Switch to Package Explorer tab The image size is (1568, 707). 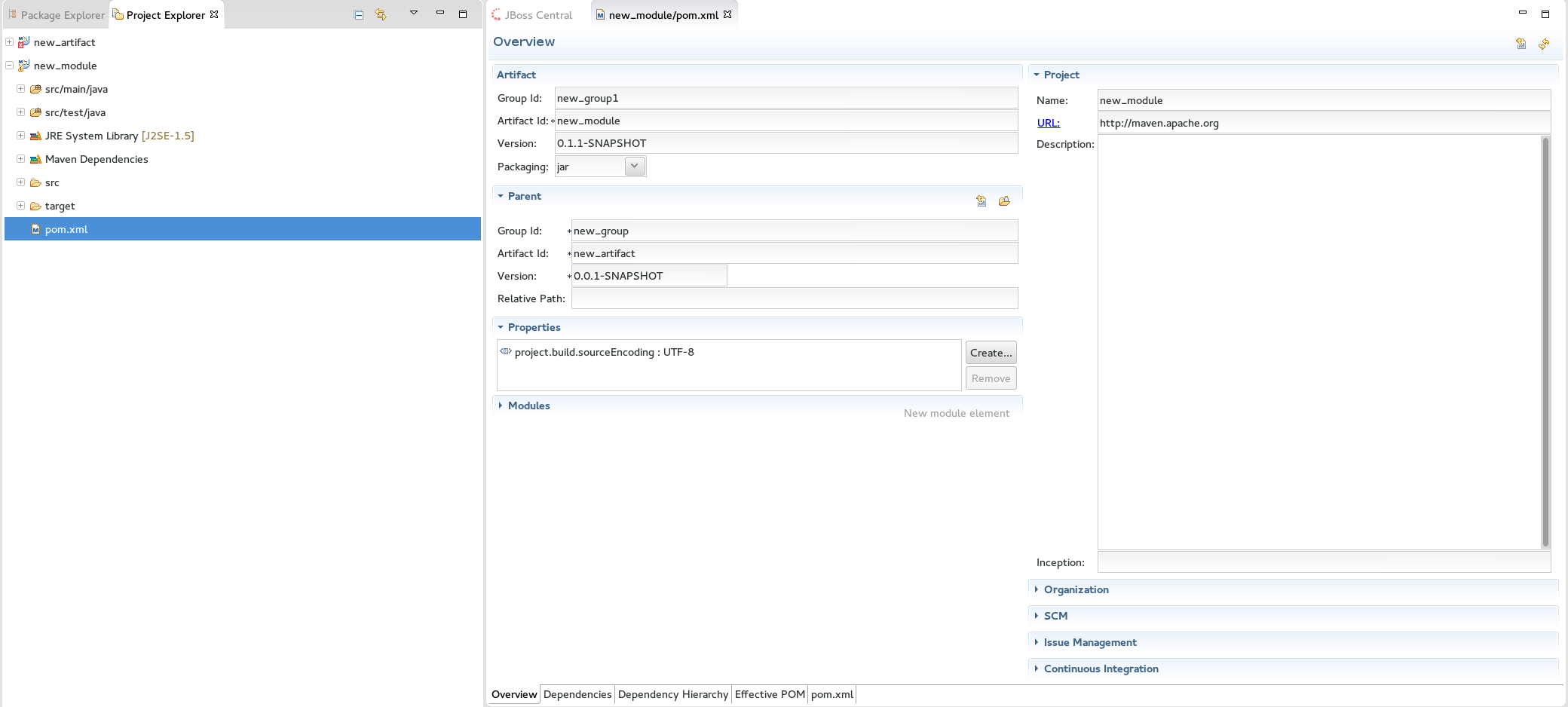57,15
